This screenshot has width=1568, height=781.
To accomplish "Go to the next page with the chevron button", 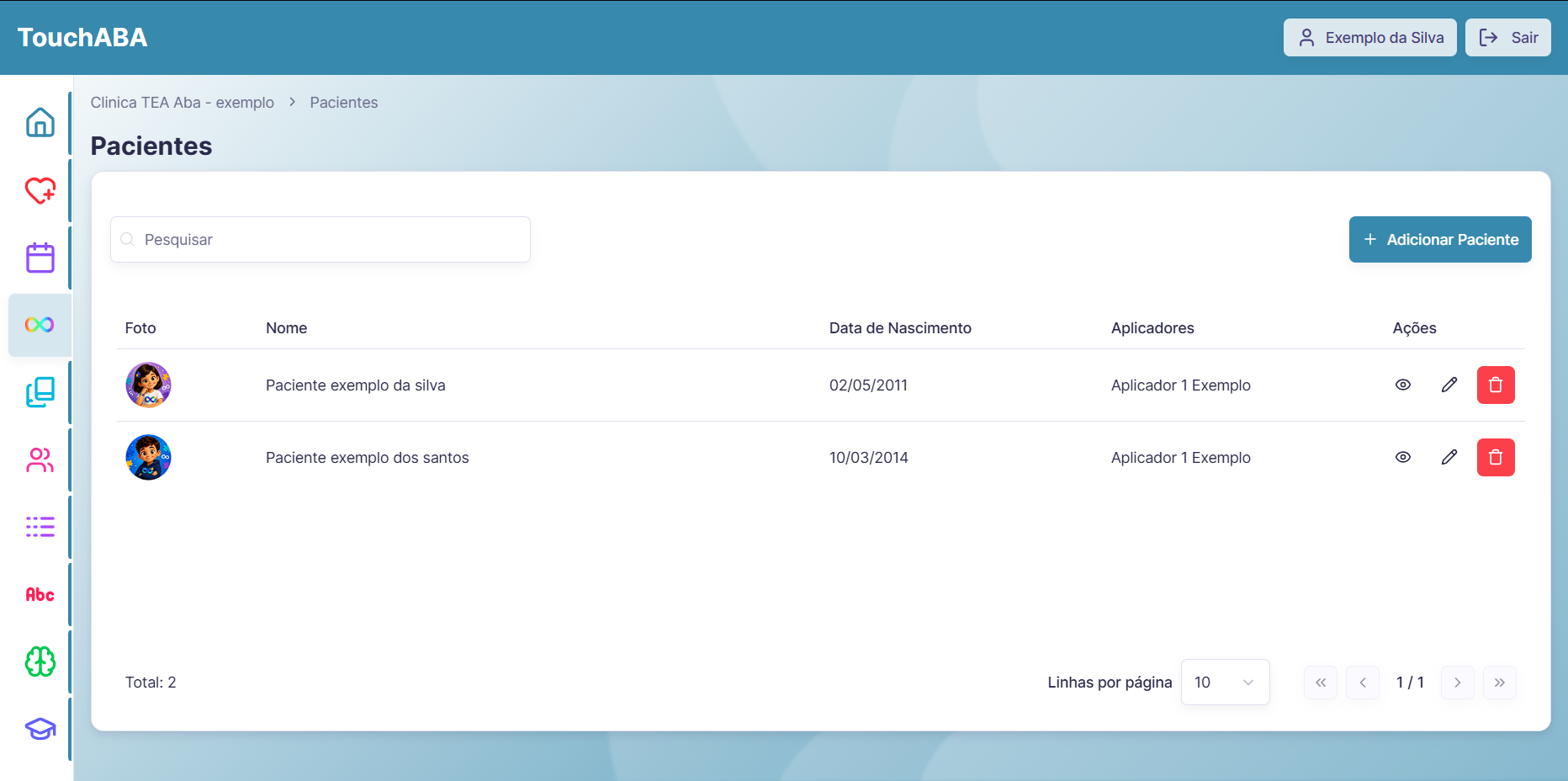I will 1458,683.
